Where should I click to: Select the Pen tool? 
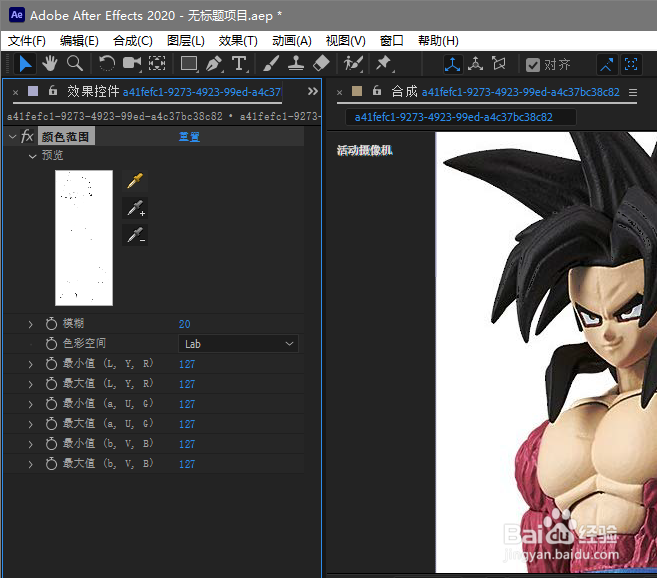(214, 64)
